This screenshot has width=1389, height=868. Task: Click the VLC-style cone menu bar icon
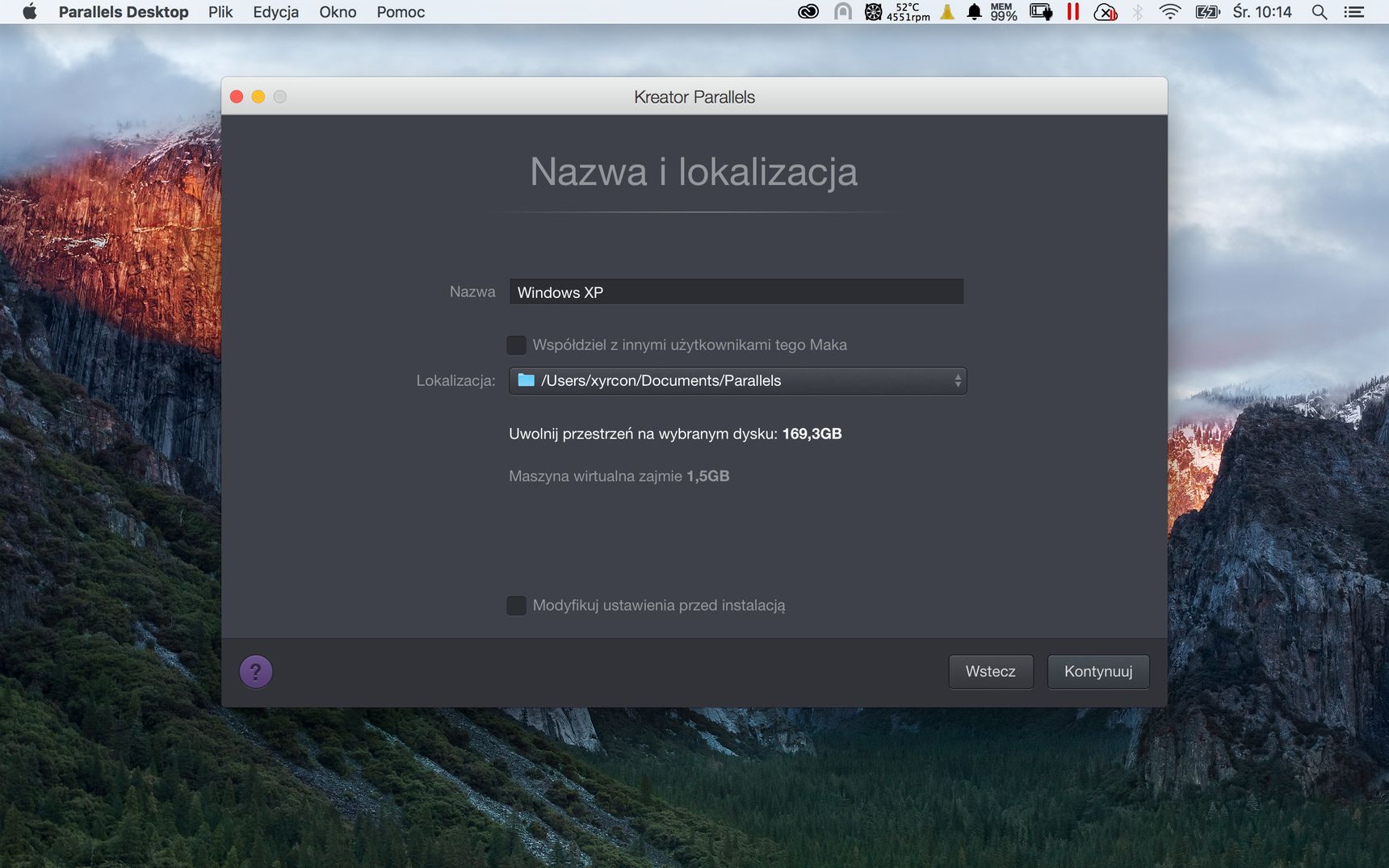pyautogui.click(x=947, y=11)
